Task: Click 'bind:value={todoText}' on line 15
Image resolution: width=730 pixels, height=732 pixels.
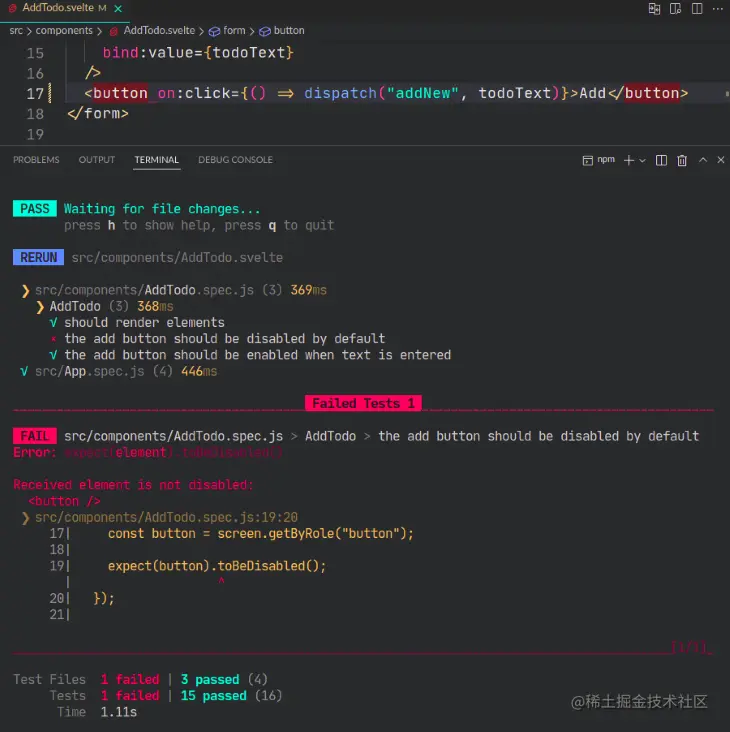Action: coord(198,53)
